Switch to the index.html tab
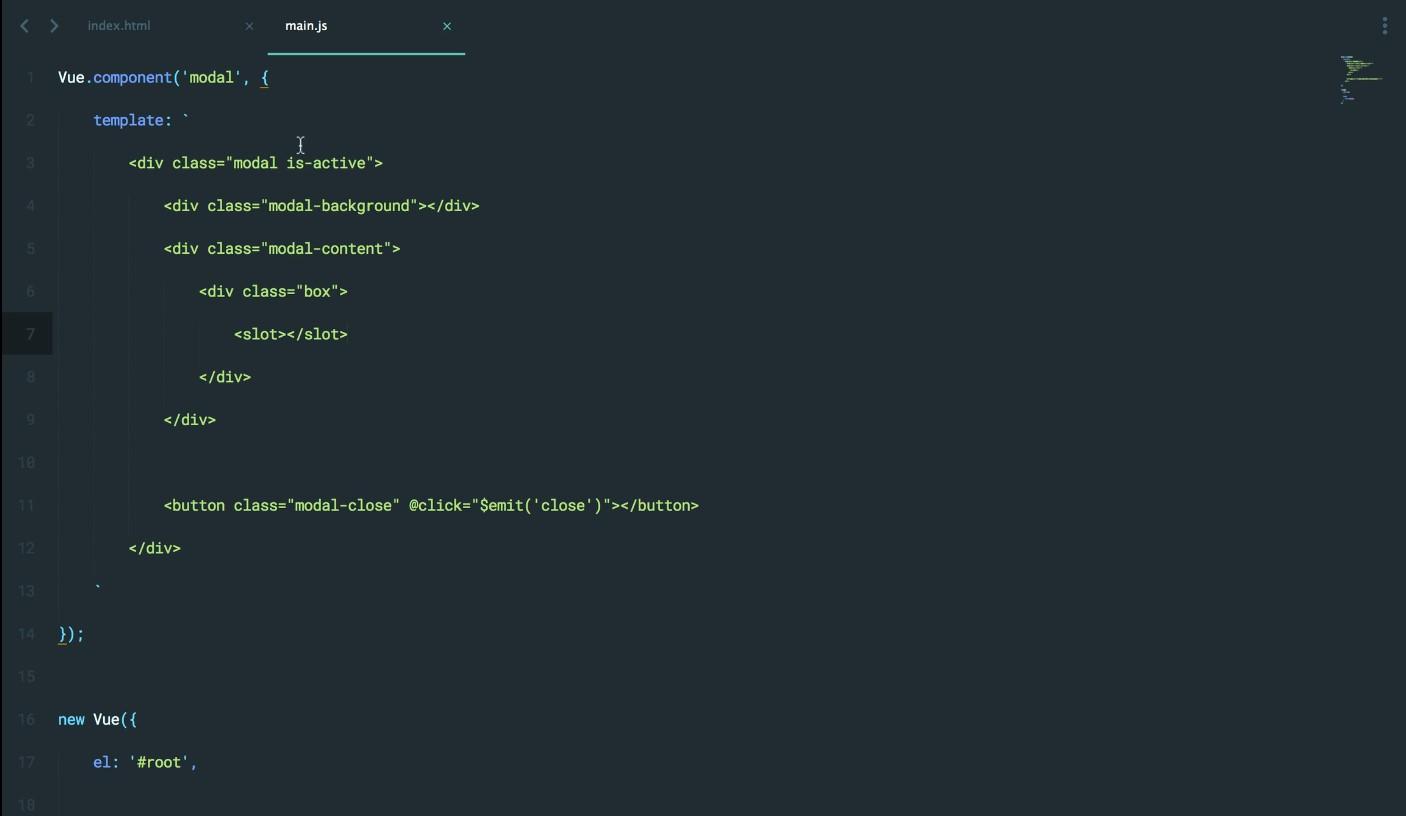The image size is (1406, 816). (x=119, y=26)
